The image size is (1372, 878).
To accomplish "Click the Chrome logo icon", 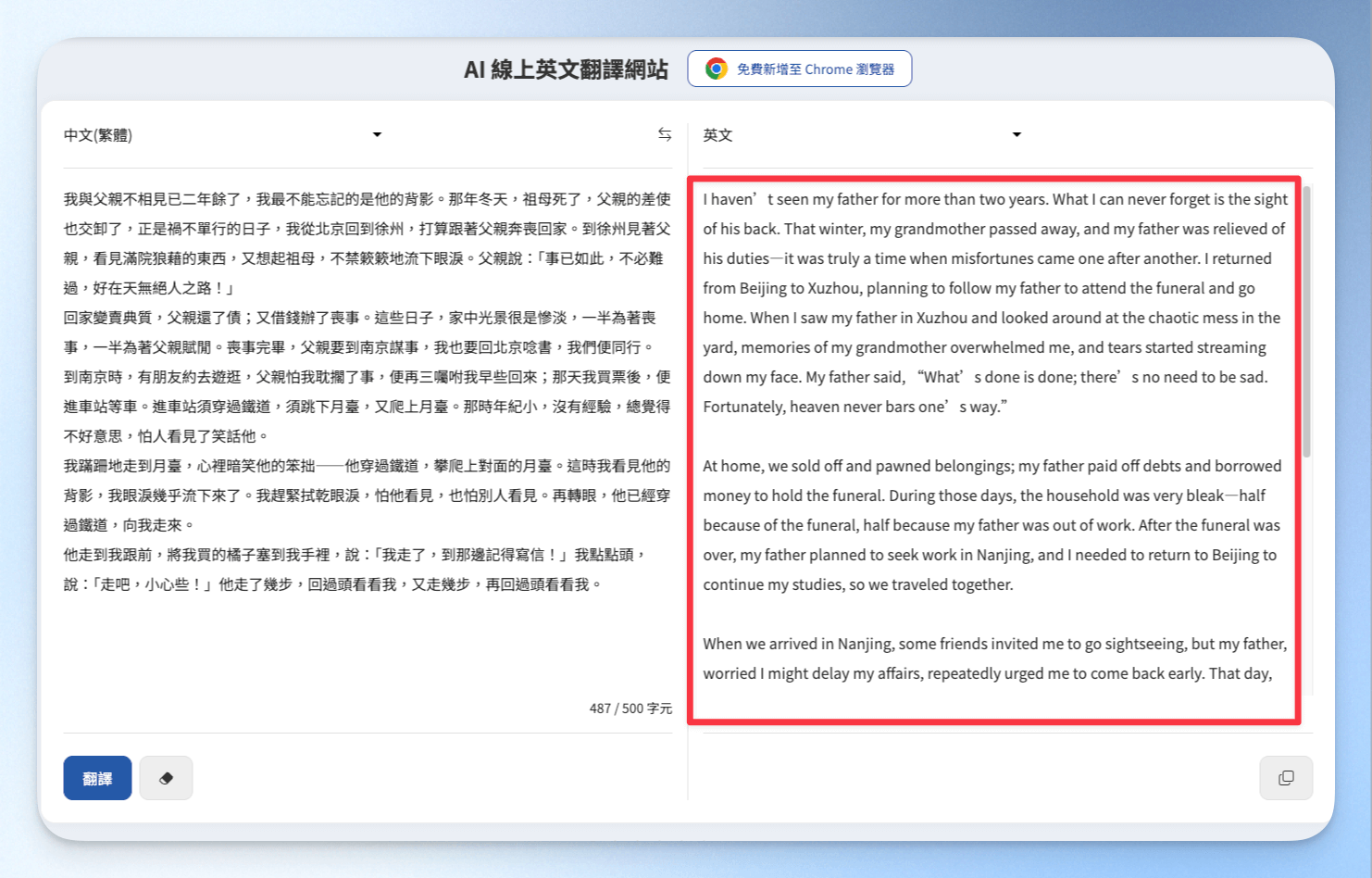I will (716, 69).
